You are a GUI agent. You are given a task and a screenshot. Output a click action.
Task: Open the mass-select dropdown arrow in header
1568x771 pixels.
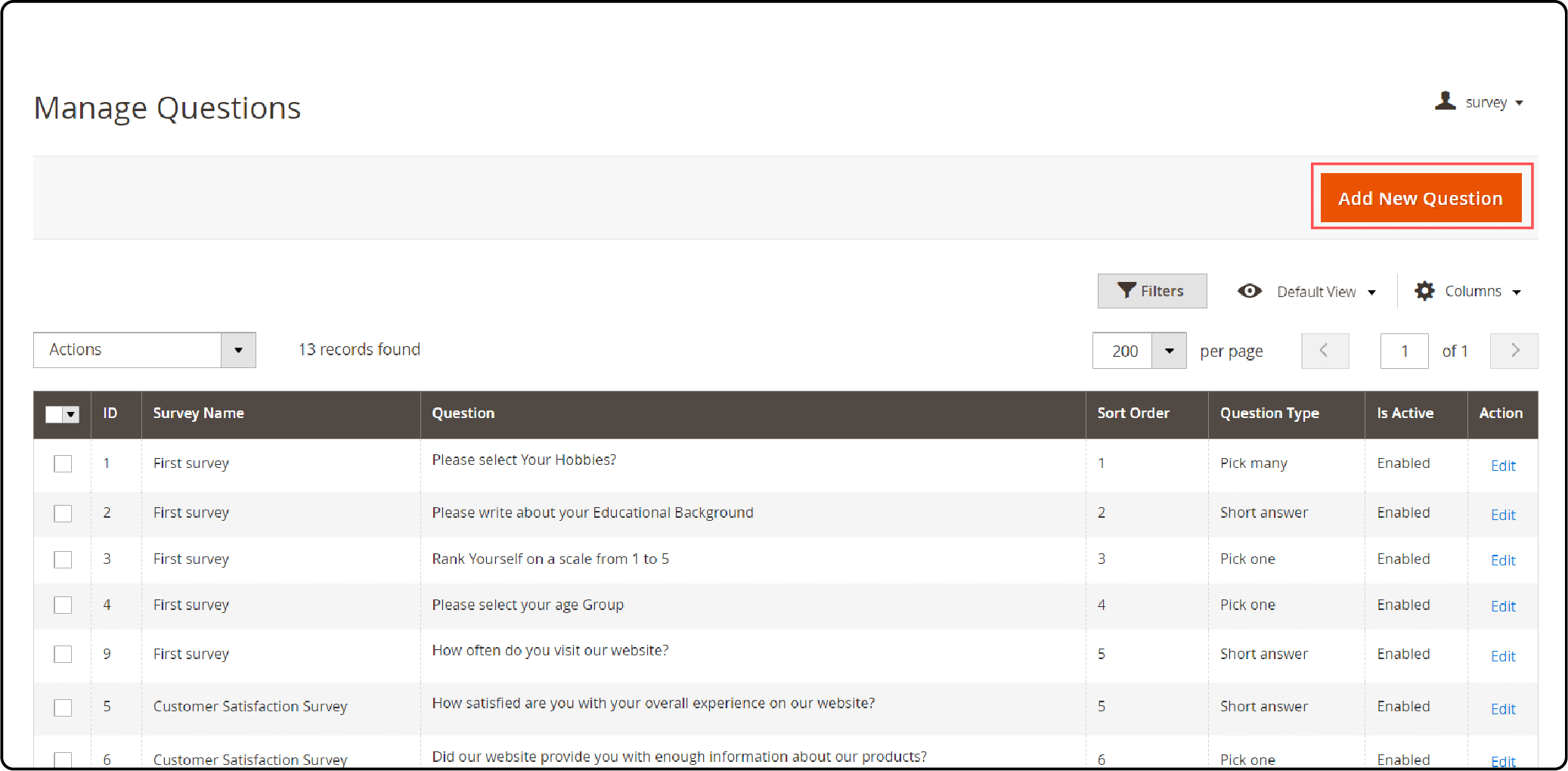tap(71, 414)
